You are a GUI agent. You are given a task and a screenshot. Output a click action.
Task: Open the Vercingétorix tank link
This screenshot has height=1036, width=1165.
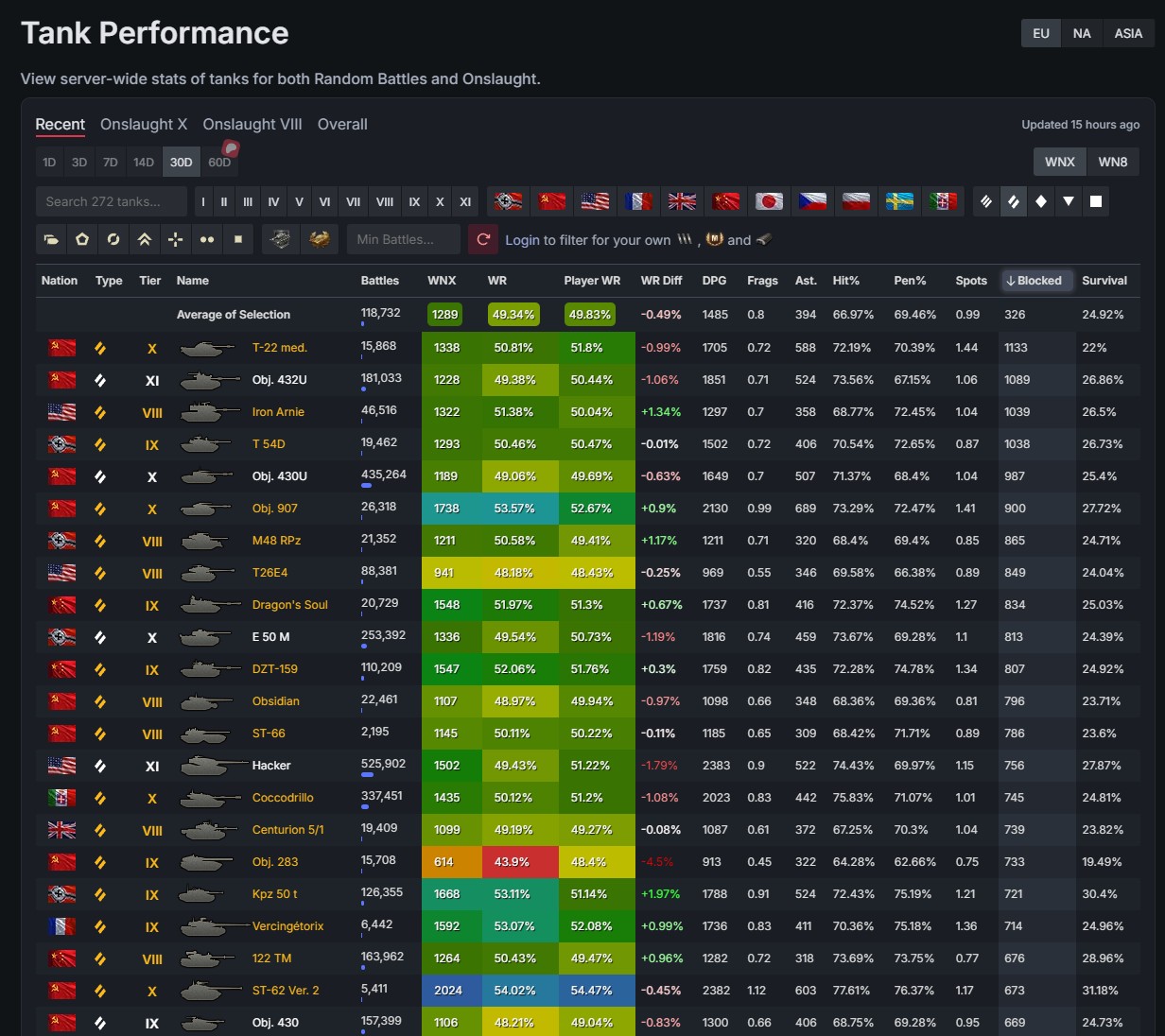288,926
